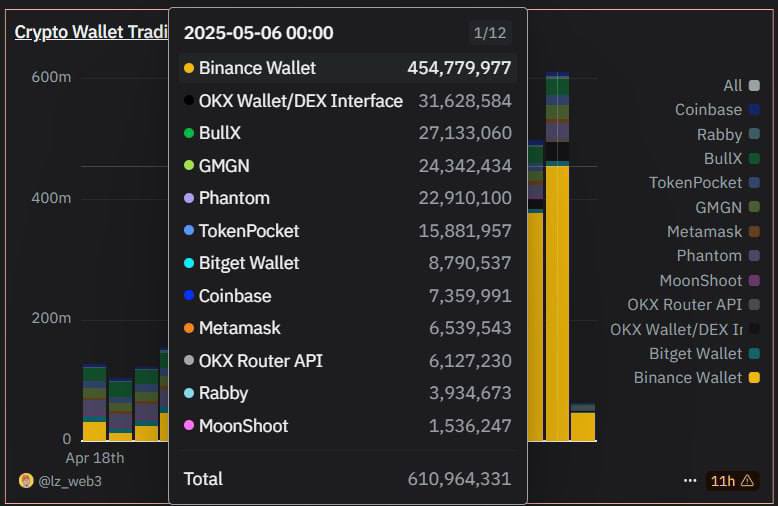The height and width of the screenshot is (506, 778).
Task: Toggle OKX Router API legend entry
Action: (x=693, y=305)
